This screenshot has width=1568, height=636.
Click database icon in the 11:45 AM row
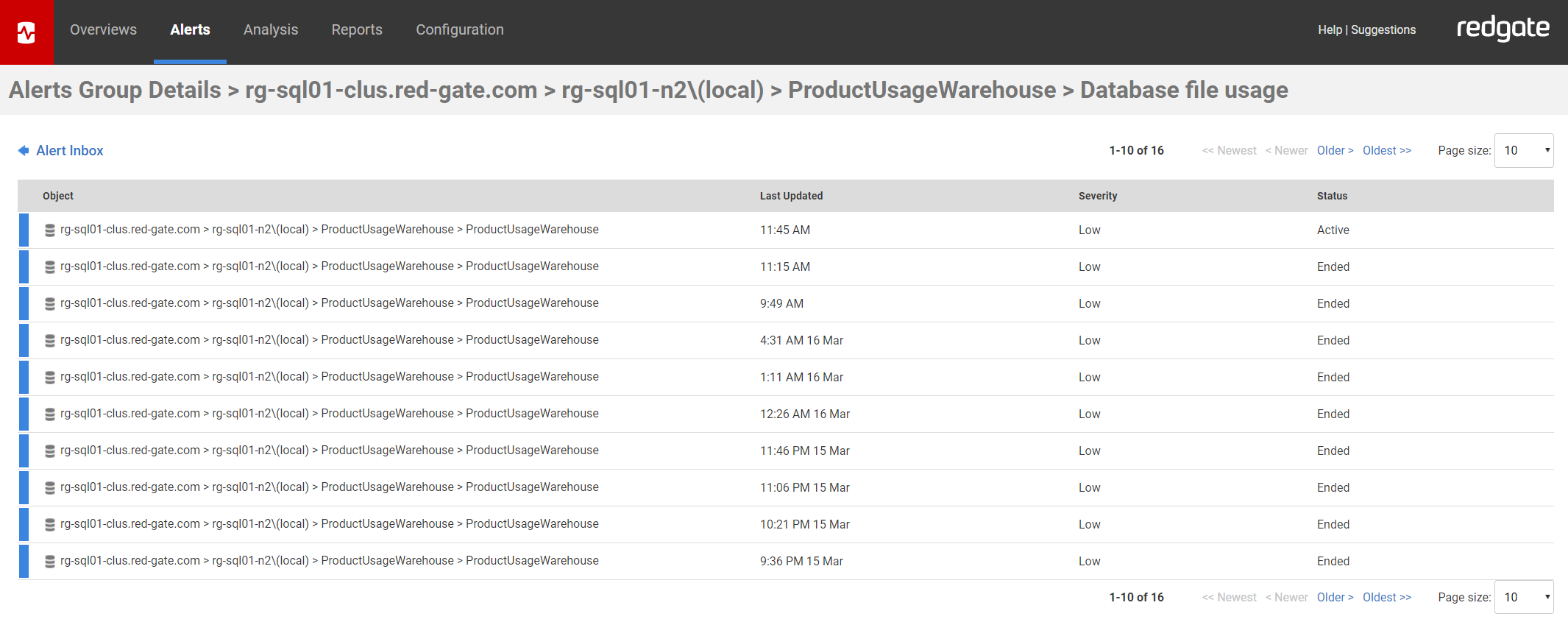click(50, 230)
